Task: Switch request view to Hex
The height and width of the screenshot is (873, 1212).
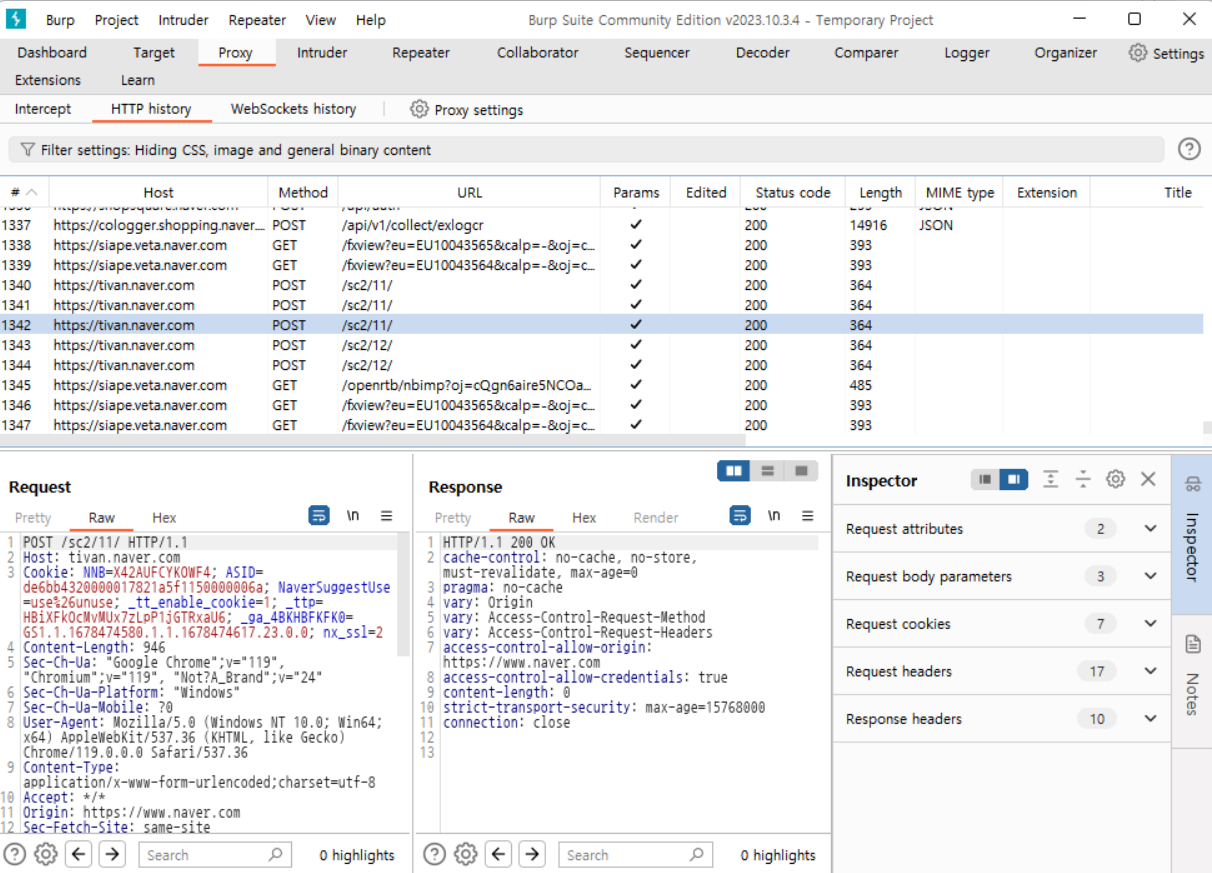Action: (x=164, y=517)
